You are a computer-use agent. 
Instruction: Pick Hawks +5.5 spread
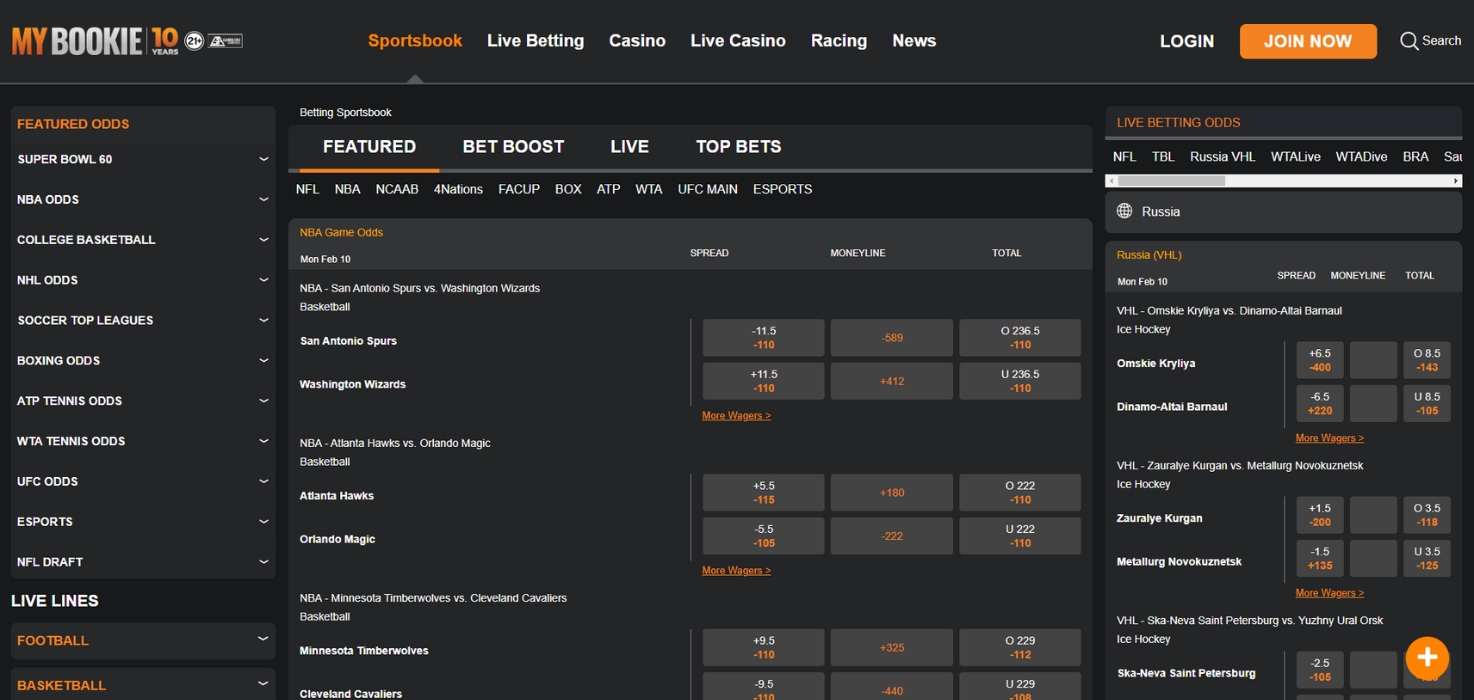[x=764, y=493]
